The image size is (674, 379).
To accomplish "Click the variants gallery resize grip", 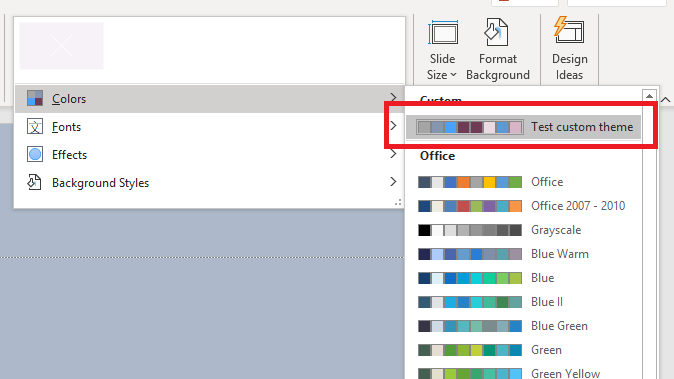I will (398, 202).
